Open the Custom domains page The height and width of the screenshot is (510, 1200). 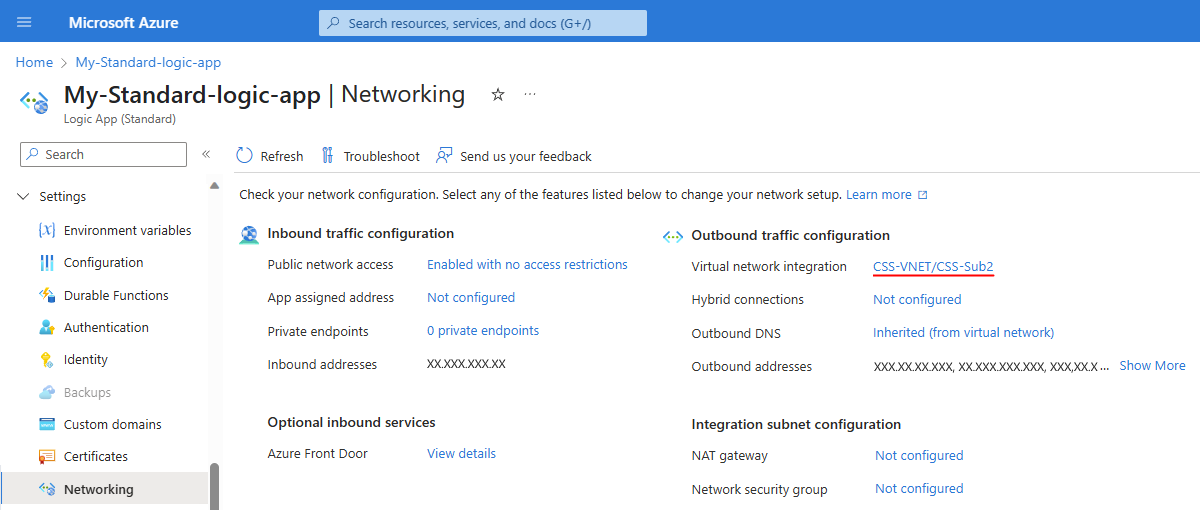point(112,424)
